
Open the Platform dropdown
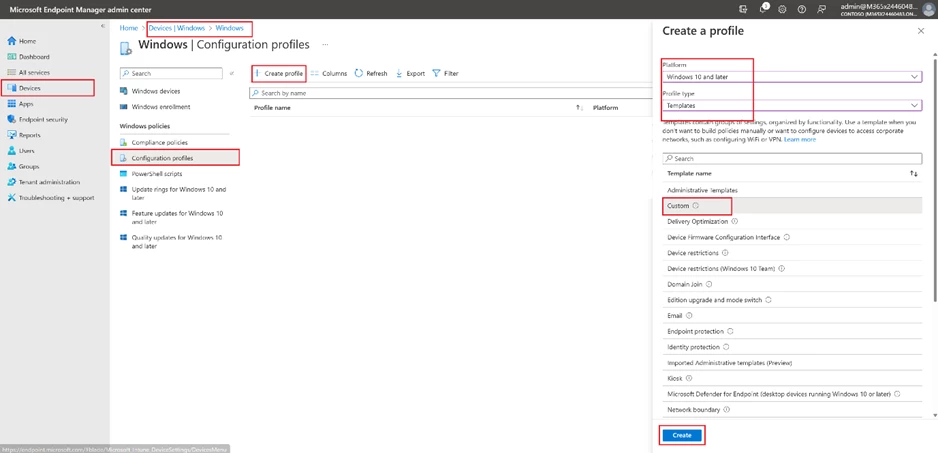pyautogui.click(x=792, y=77)
